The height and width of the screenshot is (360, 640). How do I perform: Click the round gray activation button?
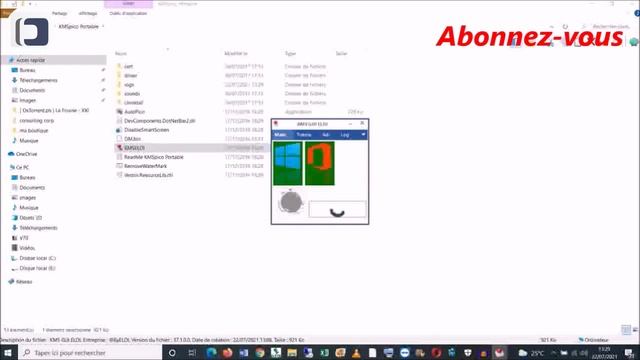click(291, 202)
